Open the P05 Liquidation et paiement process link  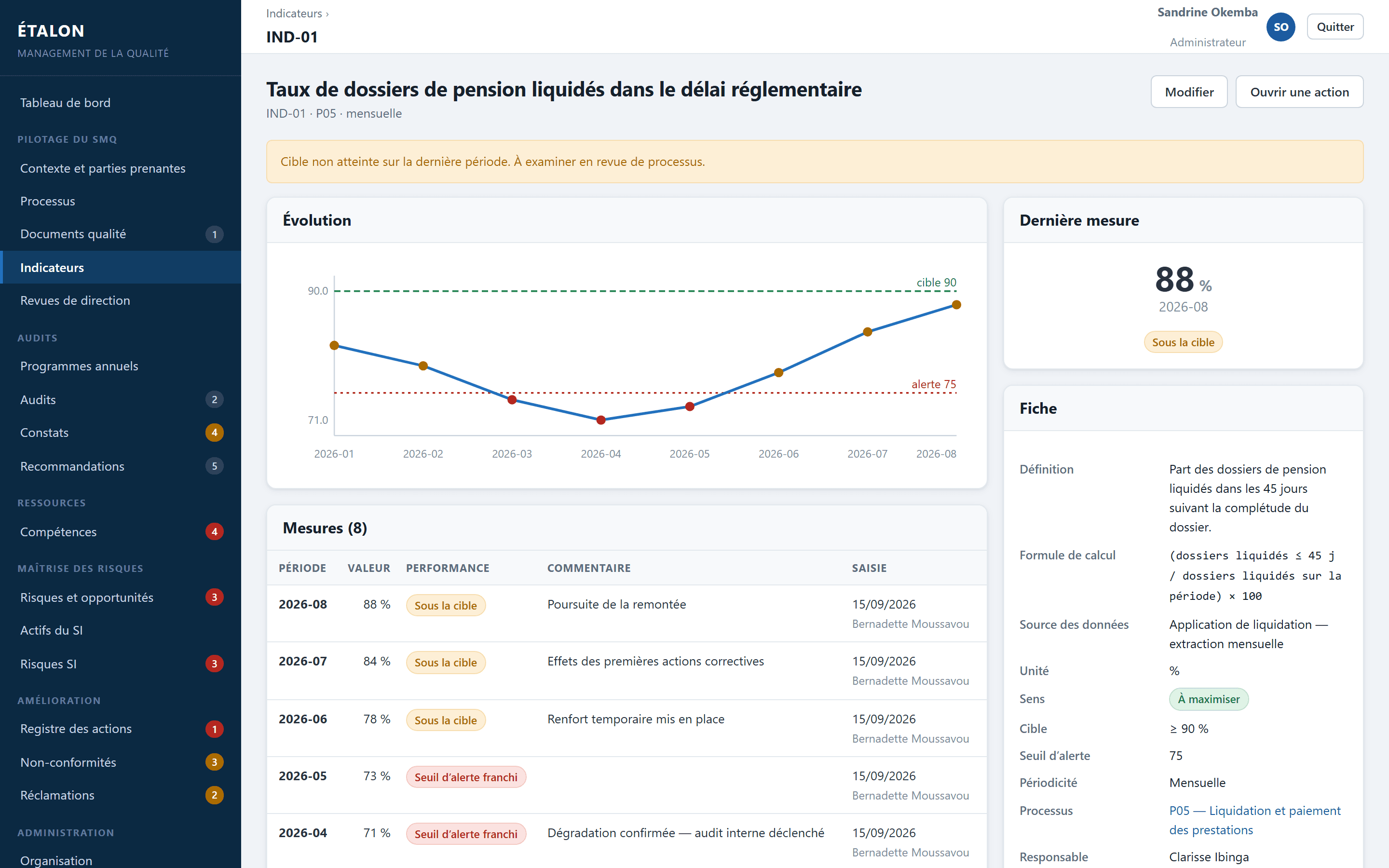pyautogui.click(x=1255, y=820)
